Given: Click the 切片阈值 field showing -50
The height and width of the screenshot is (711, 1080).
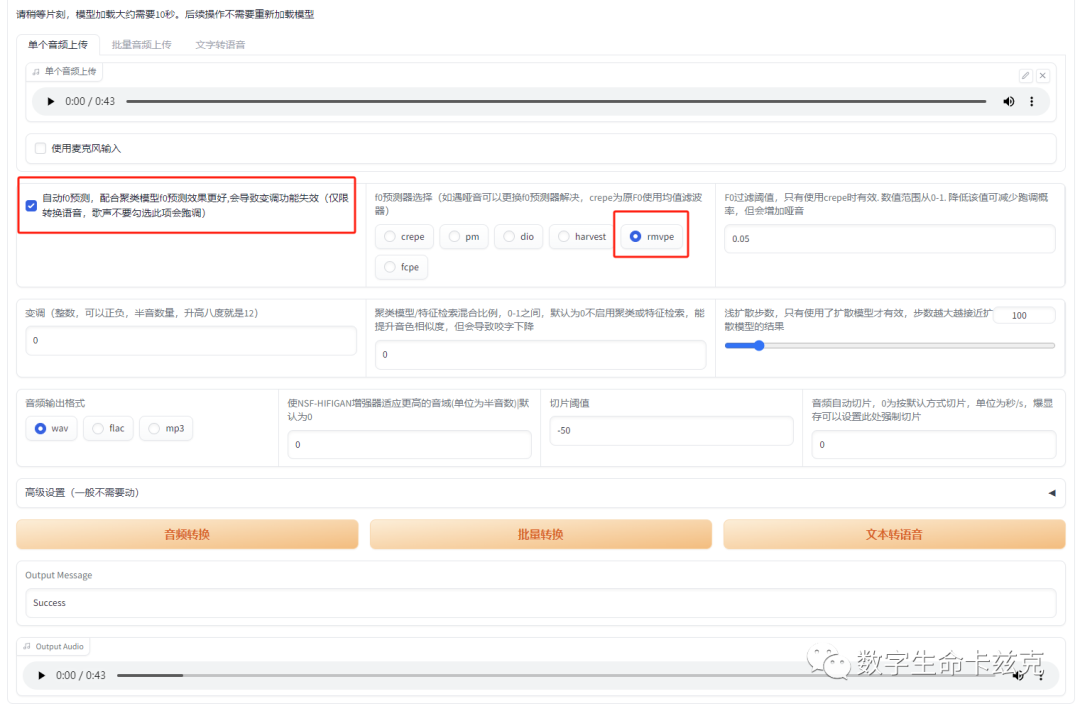Looking at the screenshot, I should click(x=671, y=431).
